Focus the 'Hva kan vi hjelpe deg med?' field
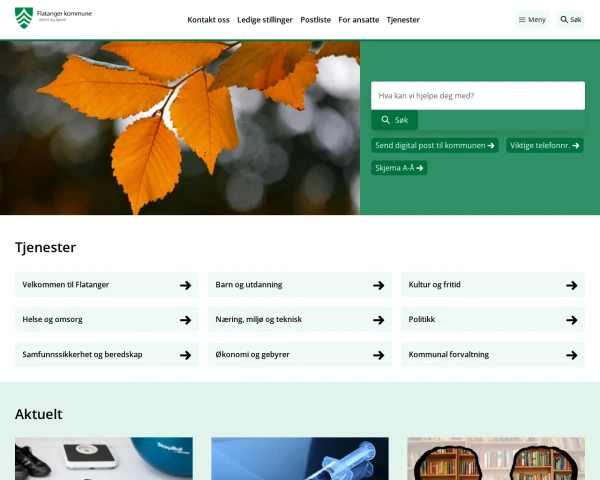The height and width of the screenshot is (480, 600). coord(477,96)
